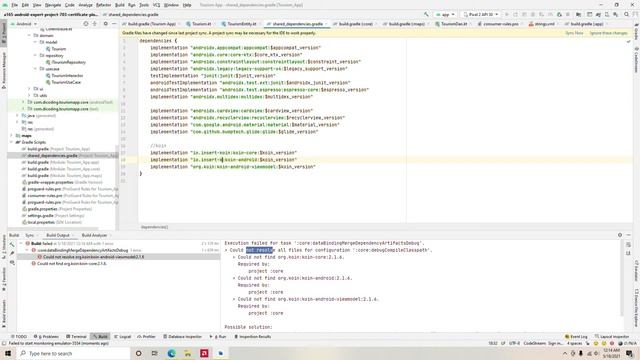The height and width of the screenshot is (360, 640).
Task: Click the Search Everywhere magnifier icon
Action: pyautogui.click(x=627, y=14)
